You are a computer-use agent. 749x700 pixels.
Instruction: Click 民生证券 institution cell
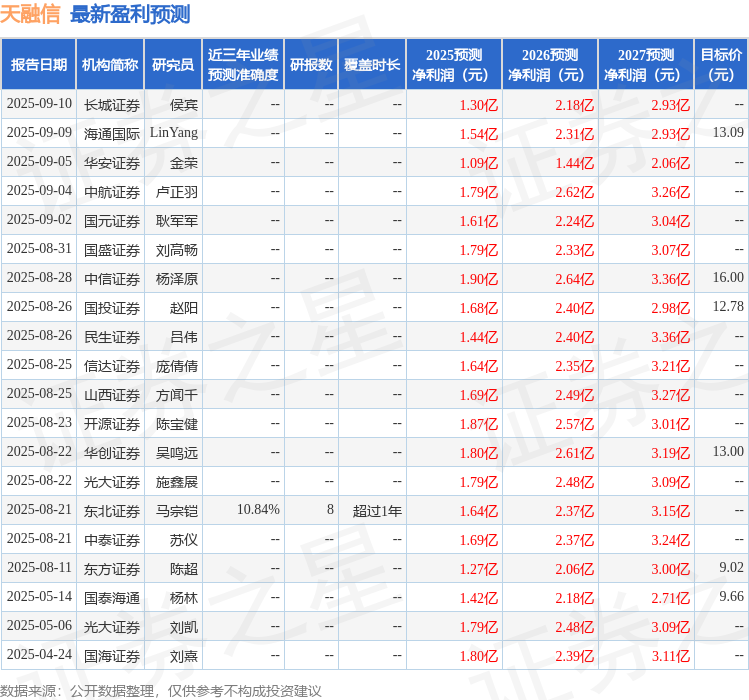click(112, 337)
